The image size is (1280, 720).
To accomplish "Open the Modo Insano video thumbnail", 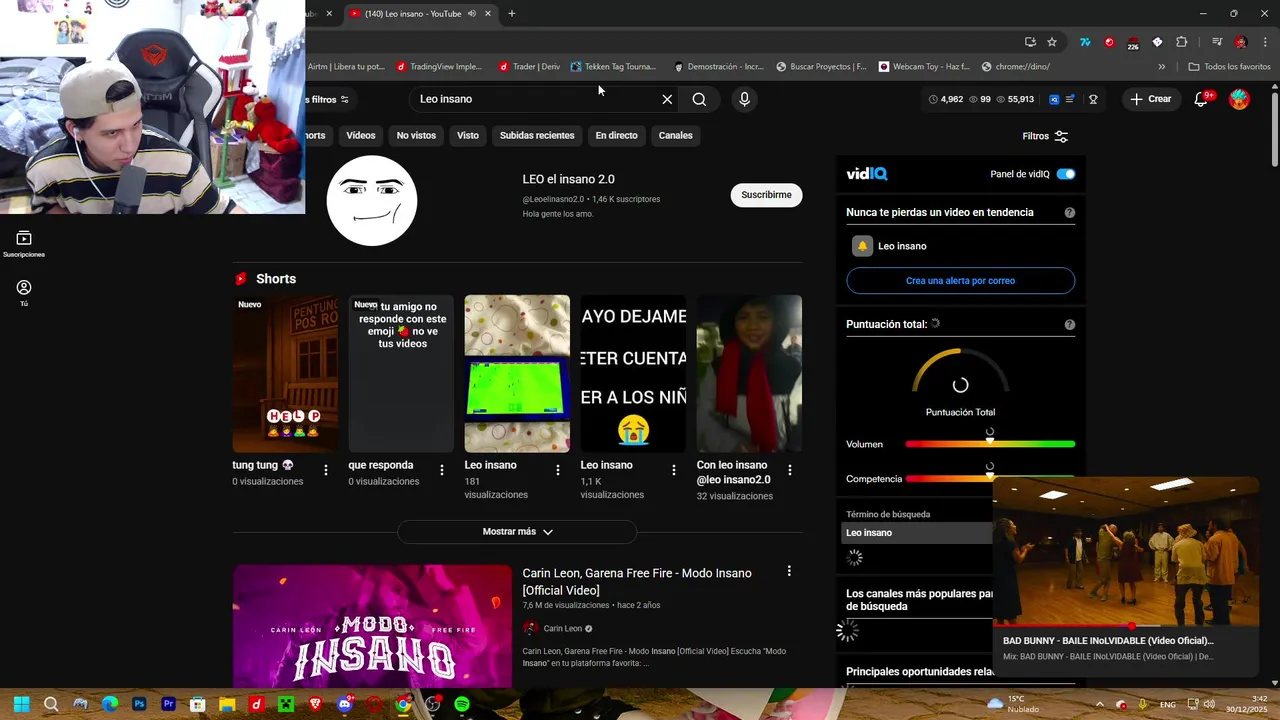I will (372, 626).
